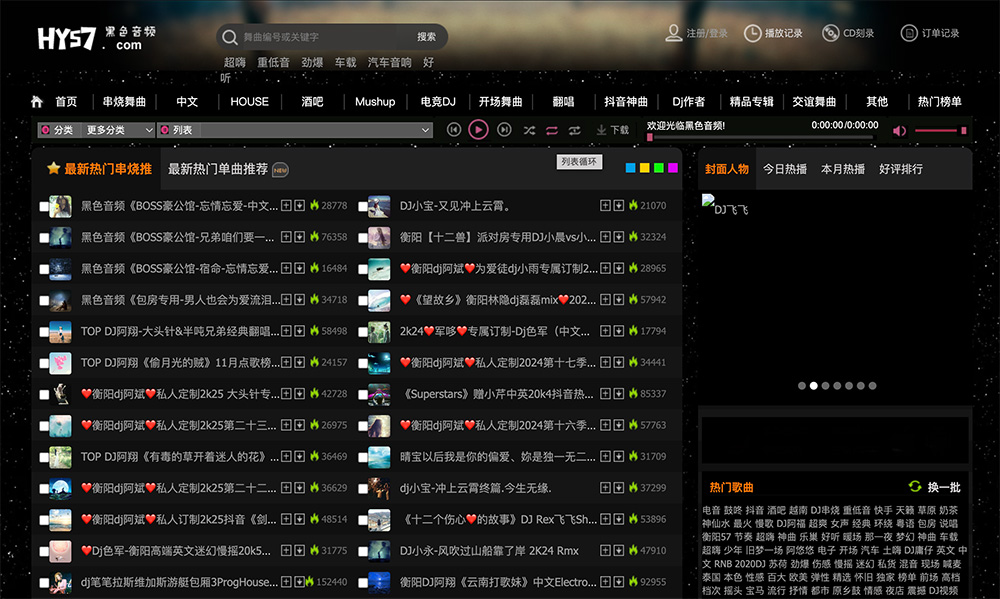The image size is (1000, 599).
Task: Click the 汽车音响 keyword link
Action: point(390,63)
